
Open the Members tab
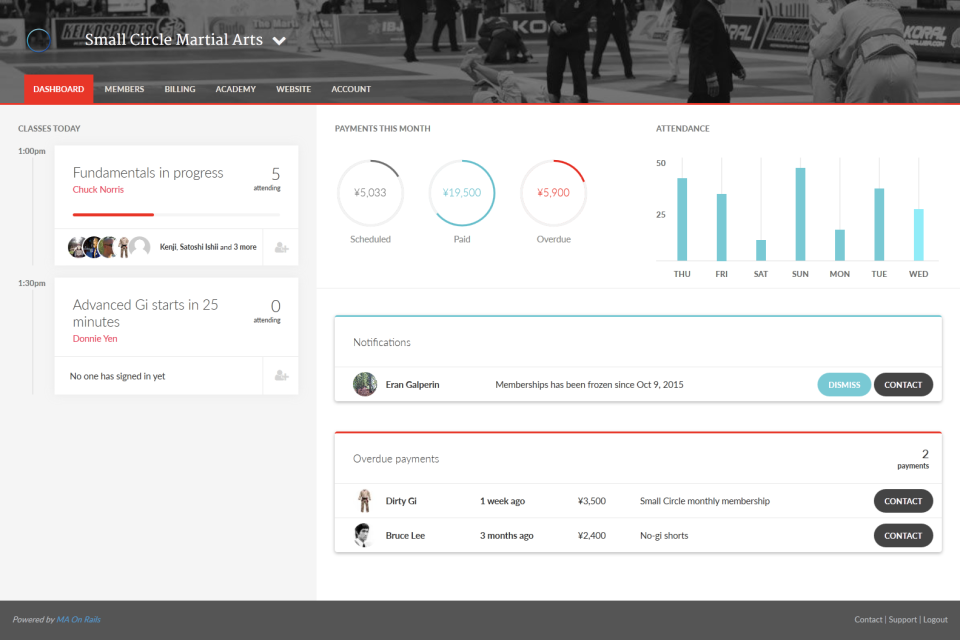[x=124, y=89]
